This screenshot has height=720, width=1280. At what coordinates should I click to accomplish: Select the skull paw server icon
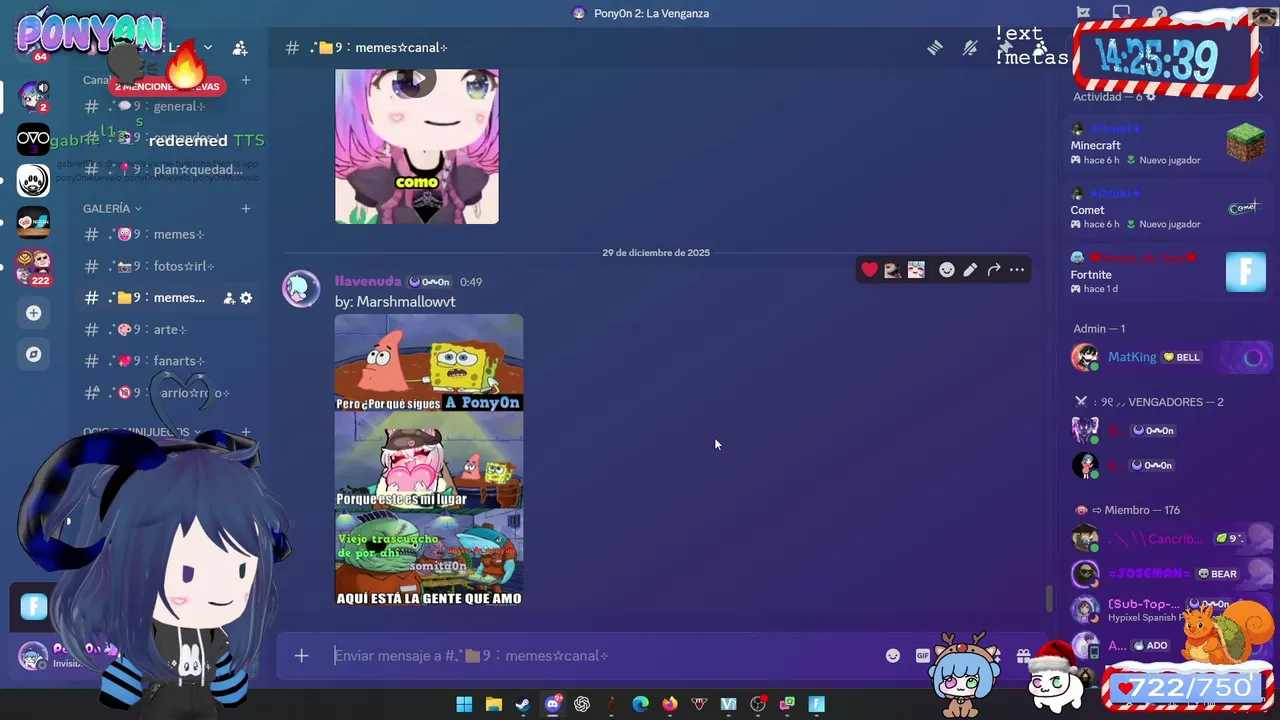point(33,181)
